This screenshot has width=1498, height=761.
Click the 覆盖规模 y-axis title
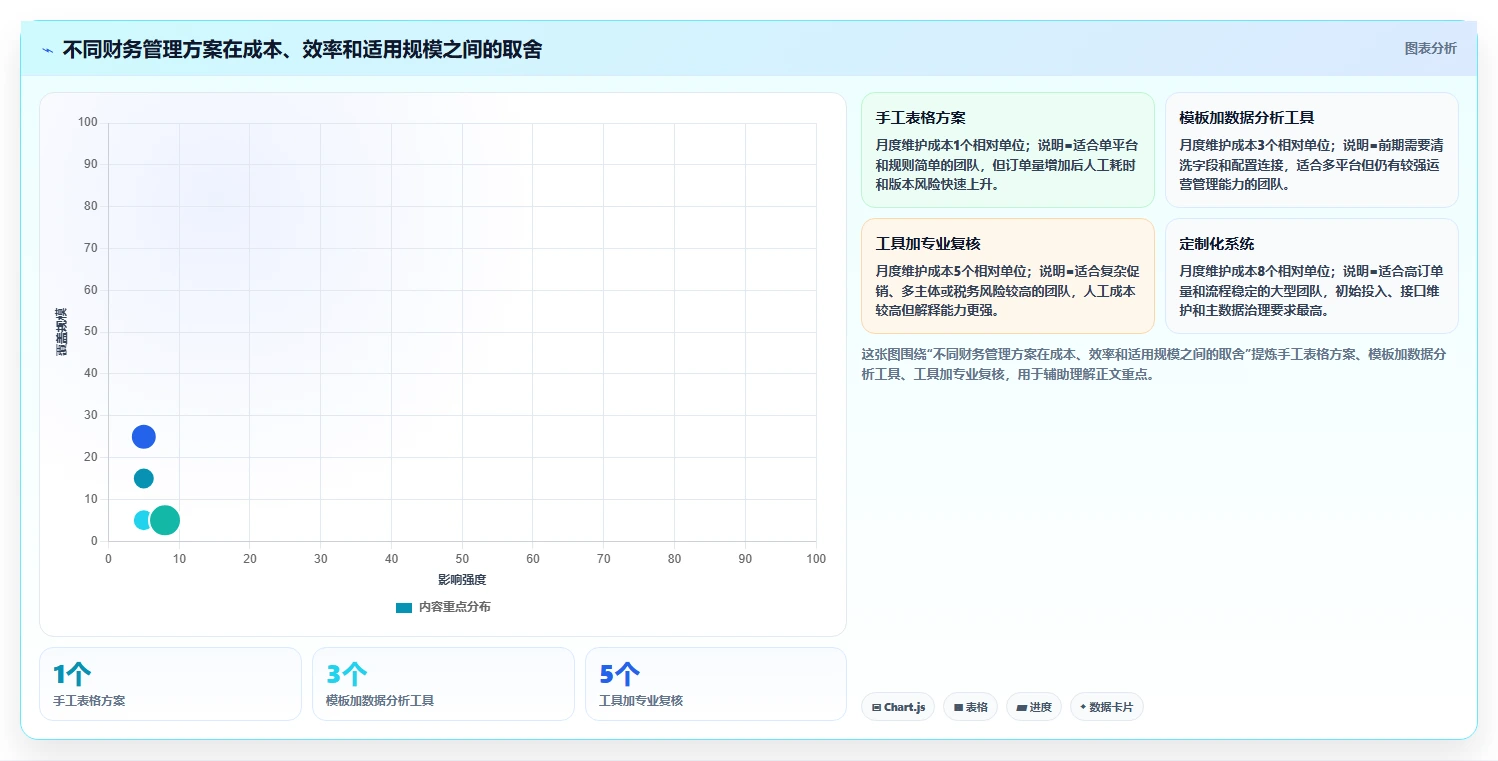[x=62, y=332]
